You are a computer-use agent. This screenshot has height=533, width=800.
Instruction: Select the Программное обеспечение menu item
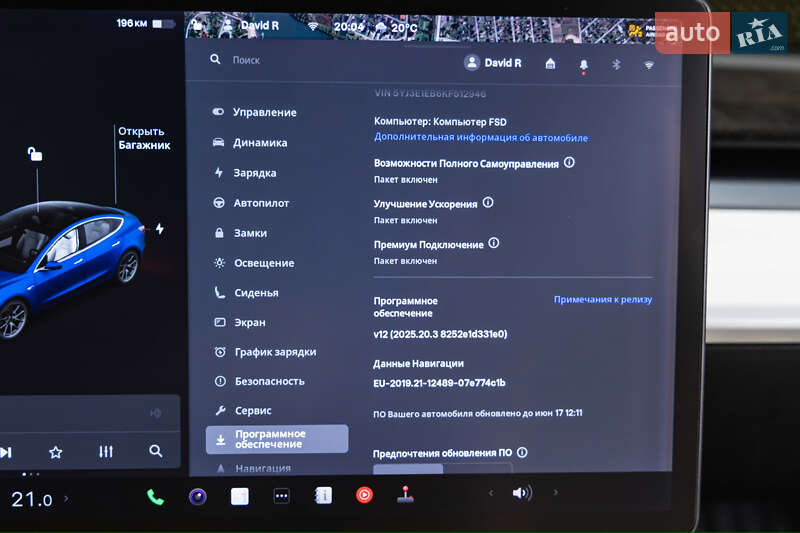pos(277,439)
